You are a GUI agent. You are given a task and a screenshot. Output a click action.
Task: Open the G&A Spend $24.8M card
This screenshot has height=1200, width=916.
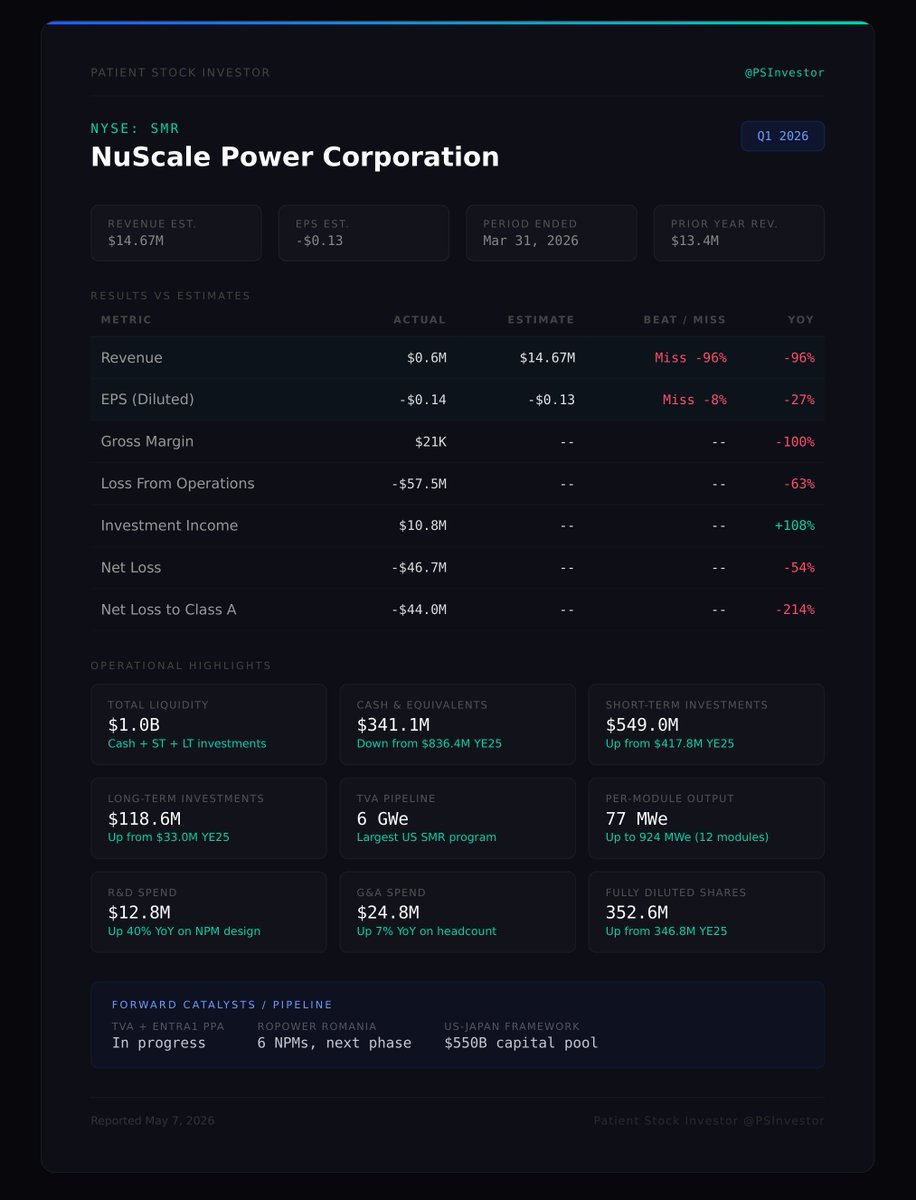(x=458, y=912)
